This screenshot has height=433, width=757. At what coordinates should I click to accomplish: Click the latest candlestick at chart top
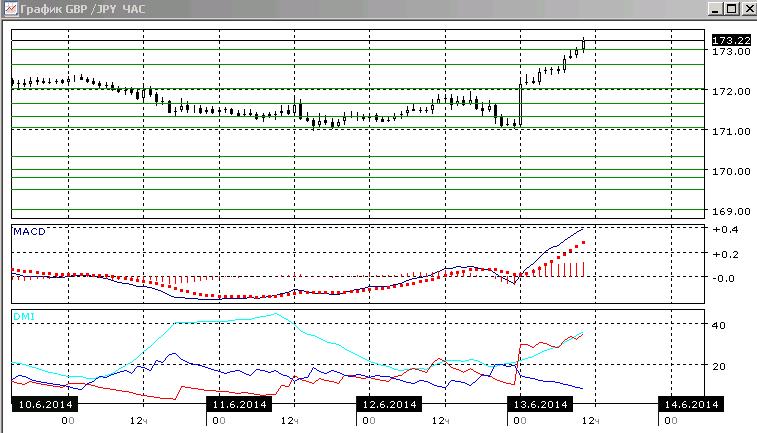pos(584,44)
